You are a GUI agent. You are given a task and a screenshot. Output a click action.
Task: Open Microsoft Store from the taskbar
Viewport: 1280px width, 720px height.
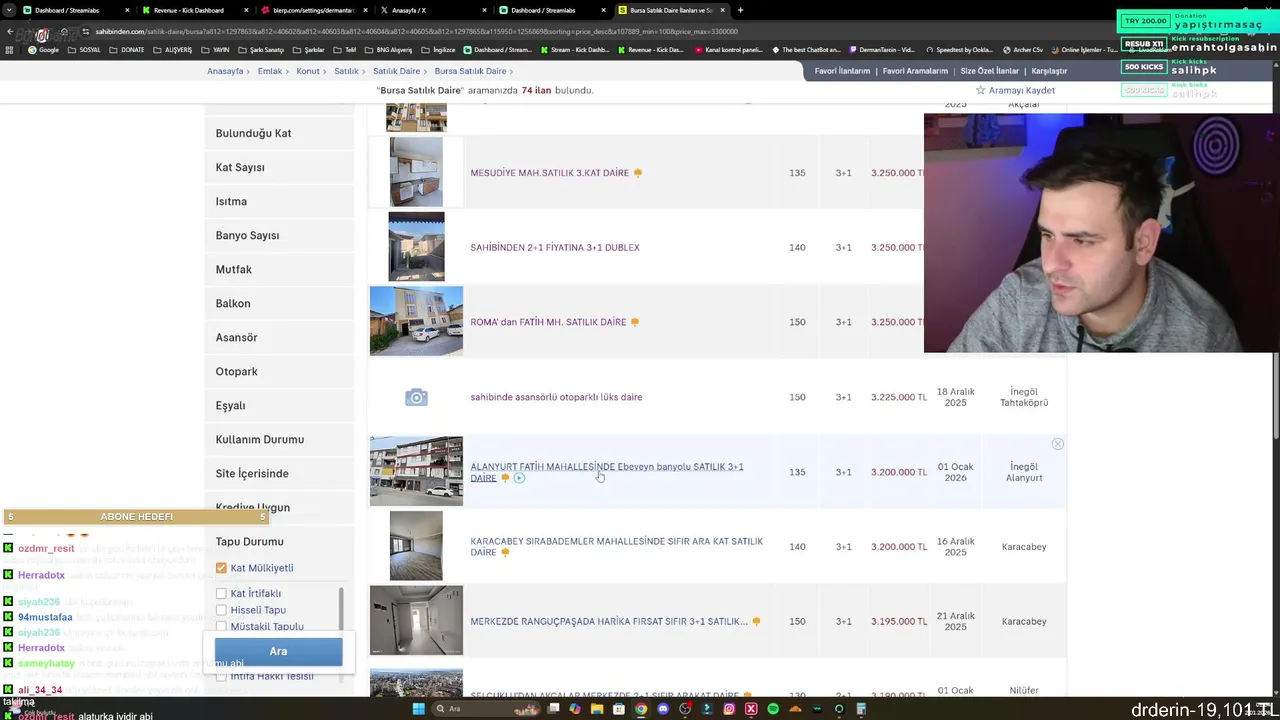click(619, 709)
